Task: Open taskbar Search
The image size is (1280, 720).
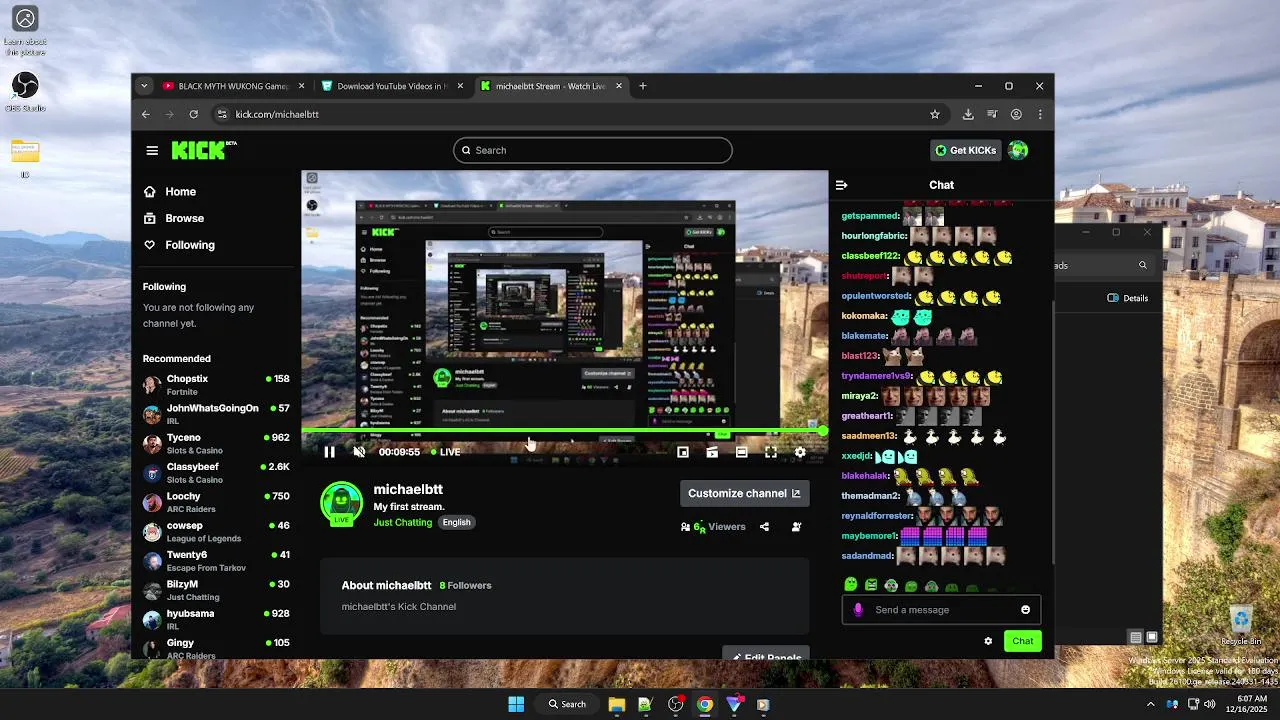Action: point(567,704)
